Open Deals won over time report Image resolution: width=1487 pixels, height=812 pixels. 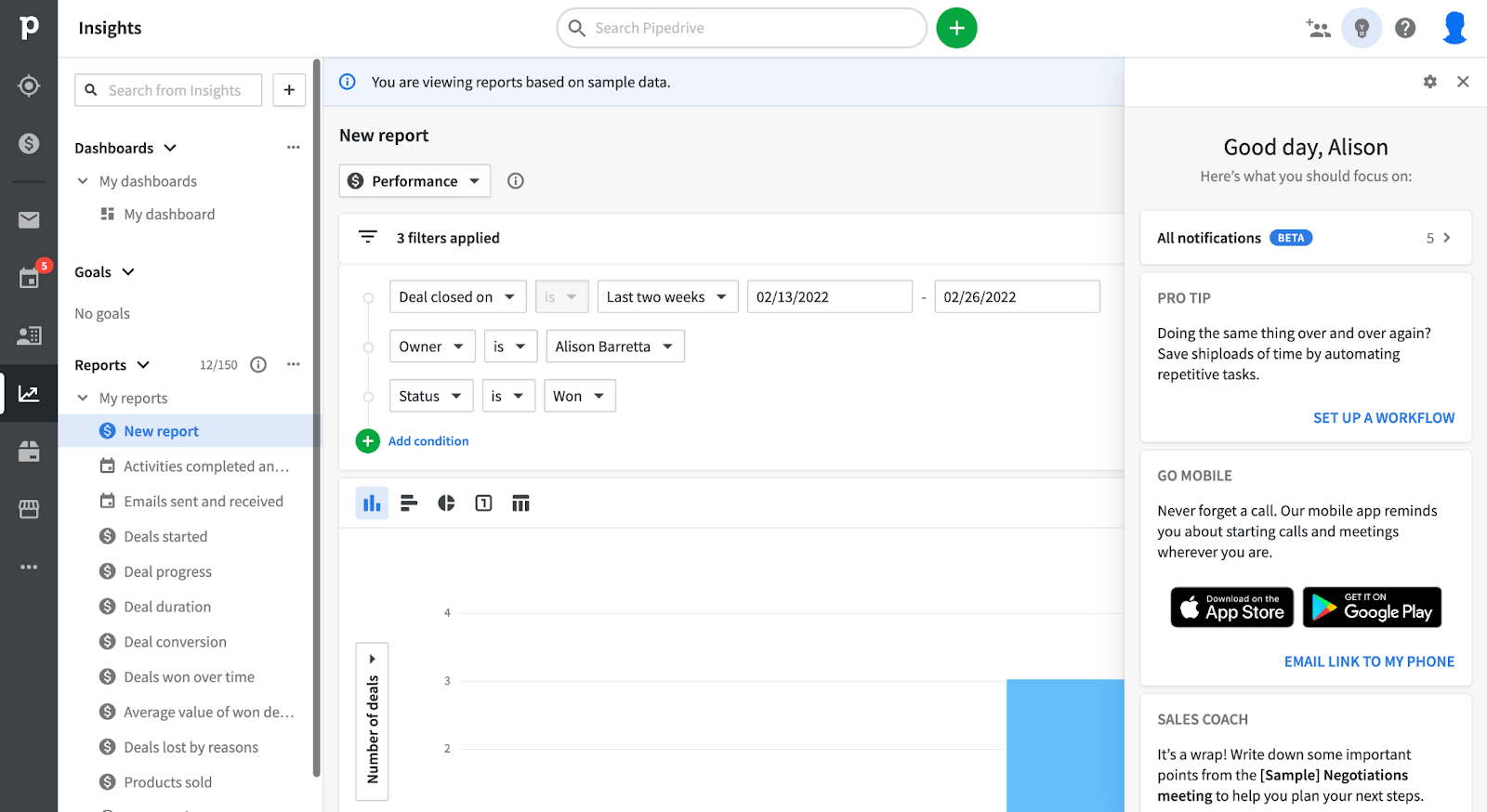pos(190,677)
